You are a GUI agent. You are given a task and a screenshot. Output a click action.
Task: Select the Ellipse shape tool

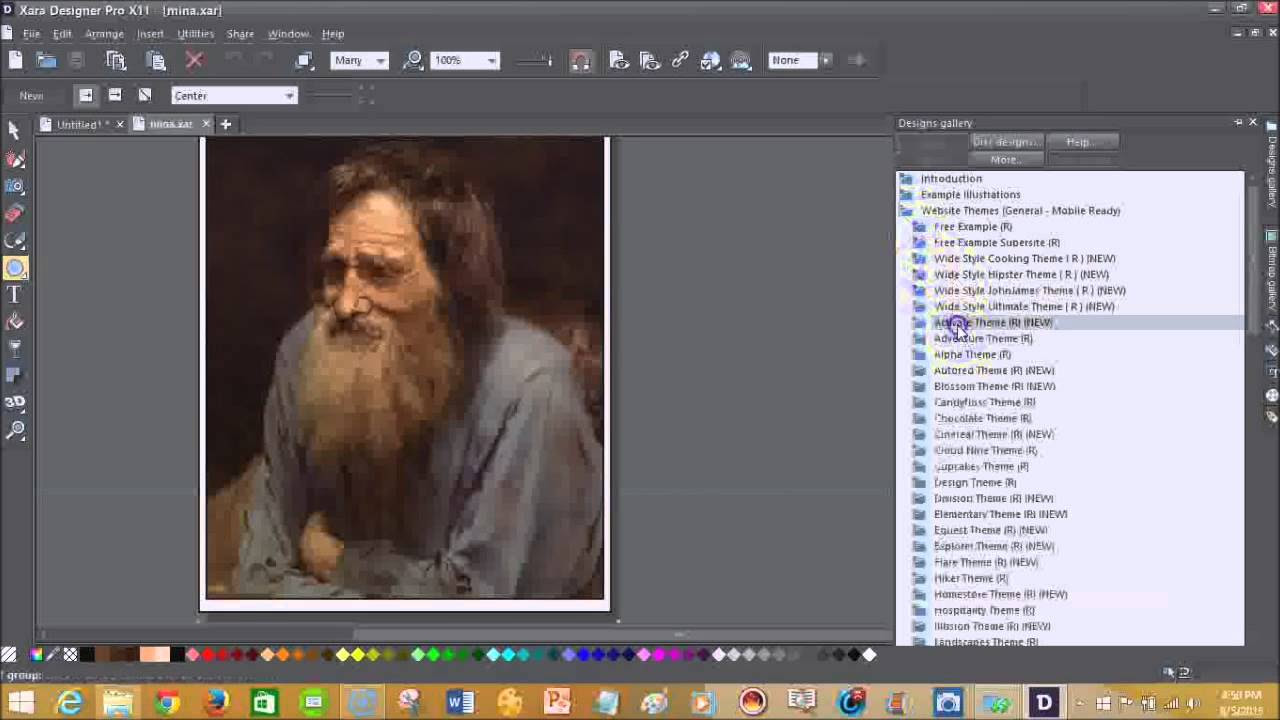pyautogui.click(x=15, y=267)
